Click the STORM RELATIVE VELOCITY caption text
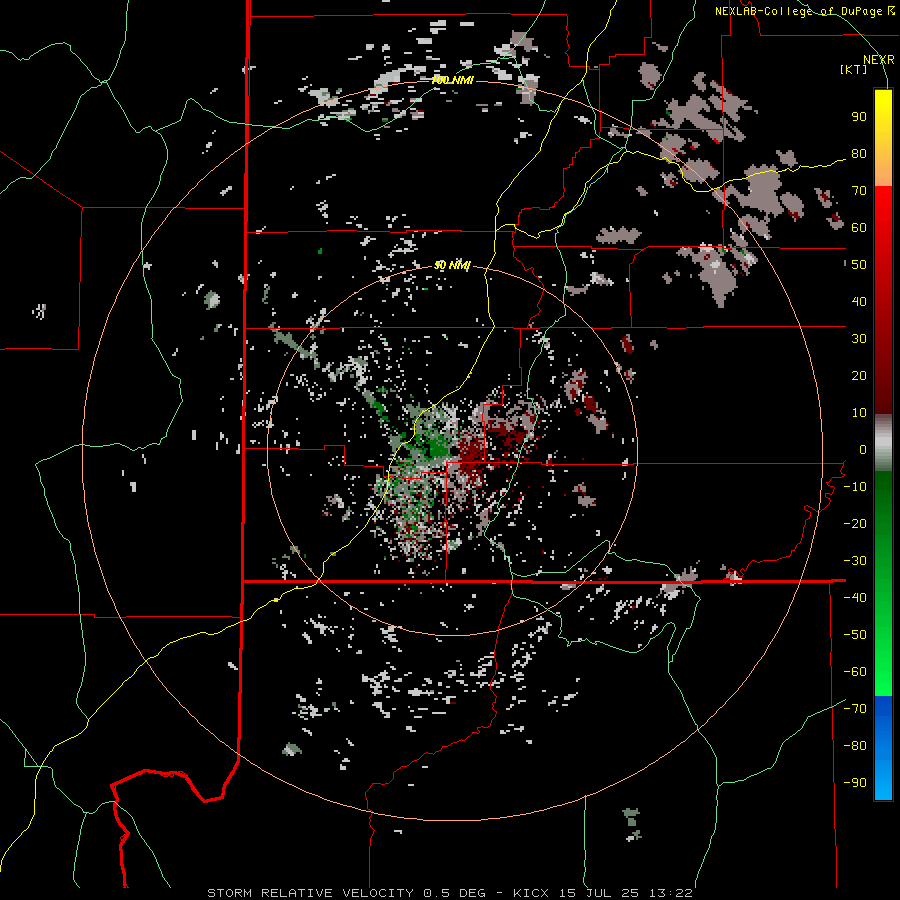 (310, 893)
